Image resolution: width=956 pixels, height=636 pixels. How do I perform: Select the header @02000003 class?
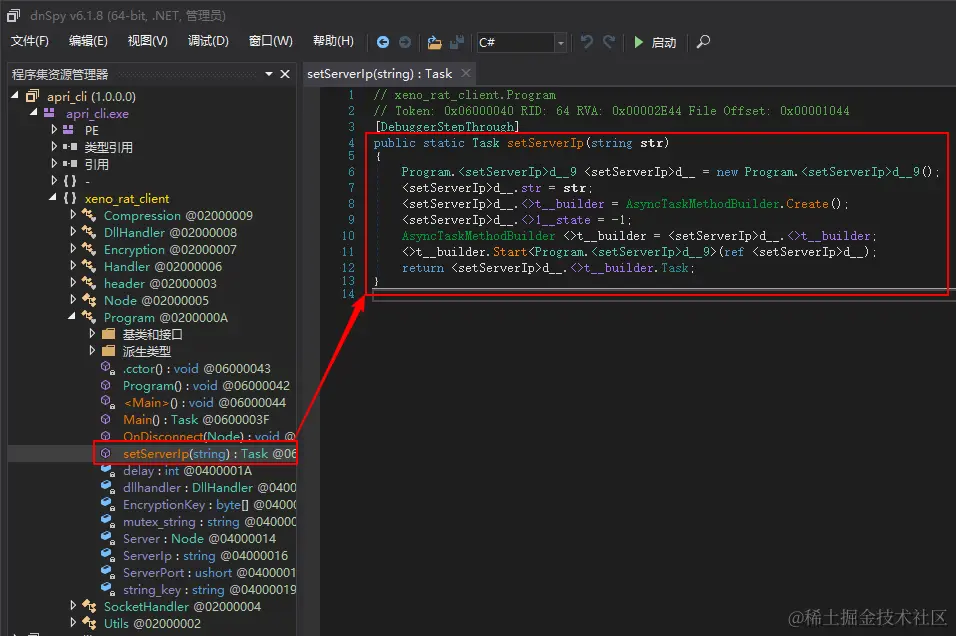(x=160, y=284)
